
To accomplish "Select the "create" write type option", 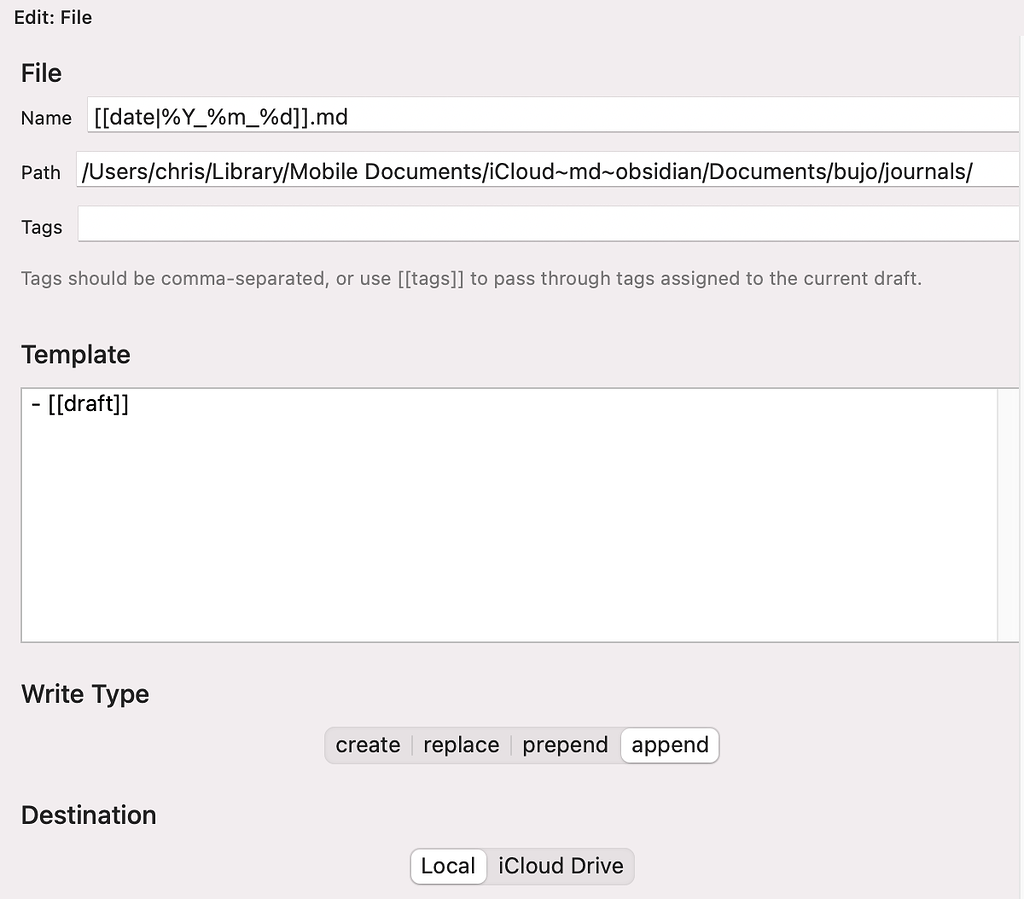I will coord(367,745).
